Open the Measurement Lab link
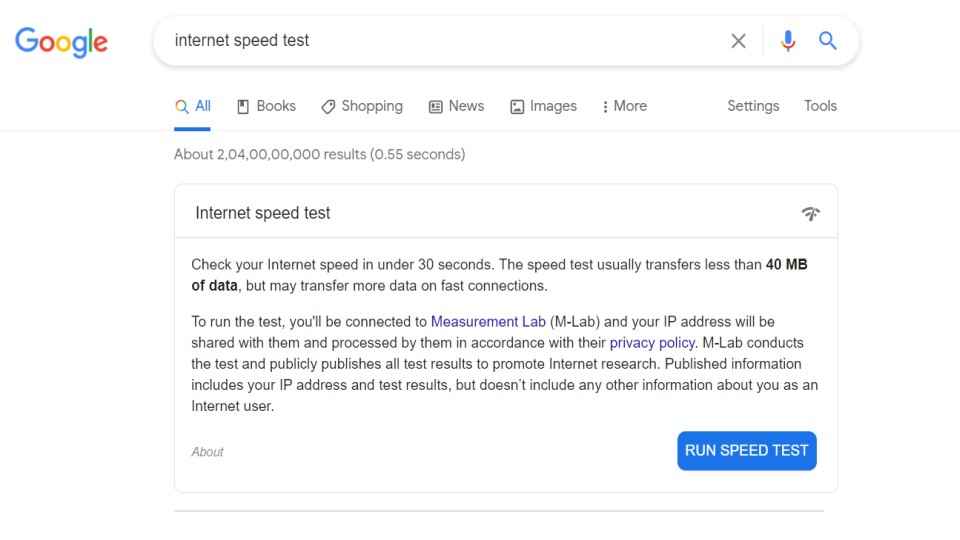The height and width of the screenshot is (540, 960). pos(488,321)
